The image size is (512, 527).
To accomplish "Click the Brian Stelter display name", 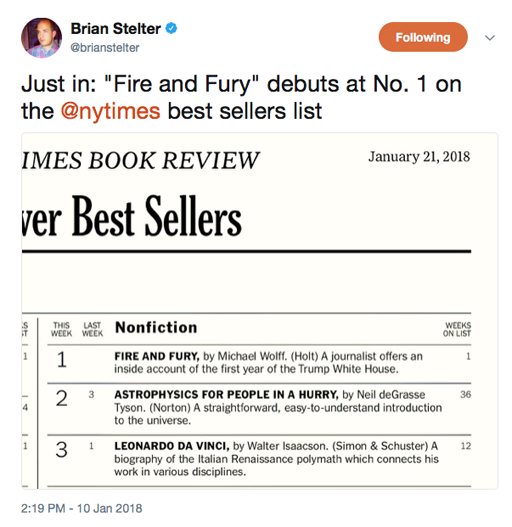I will click(116, 29).
